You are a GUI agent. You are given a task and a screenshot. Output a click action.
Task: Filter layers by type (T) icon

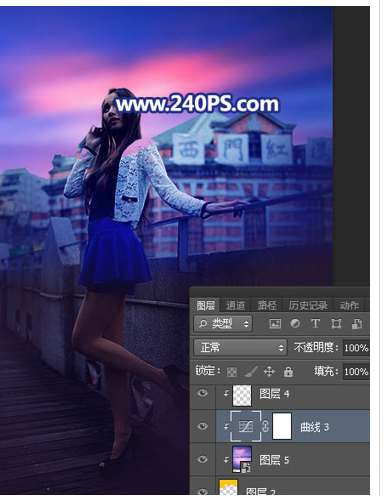coord(315,323)
